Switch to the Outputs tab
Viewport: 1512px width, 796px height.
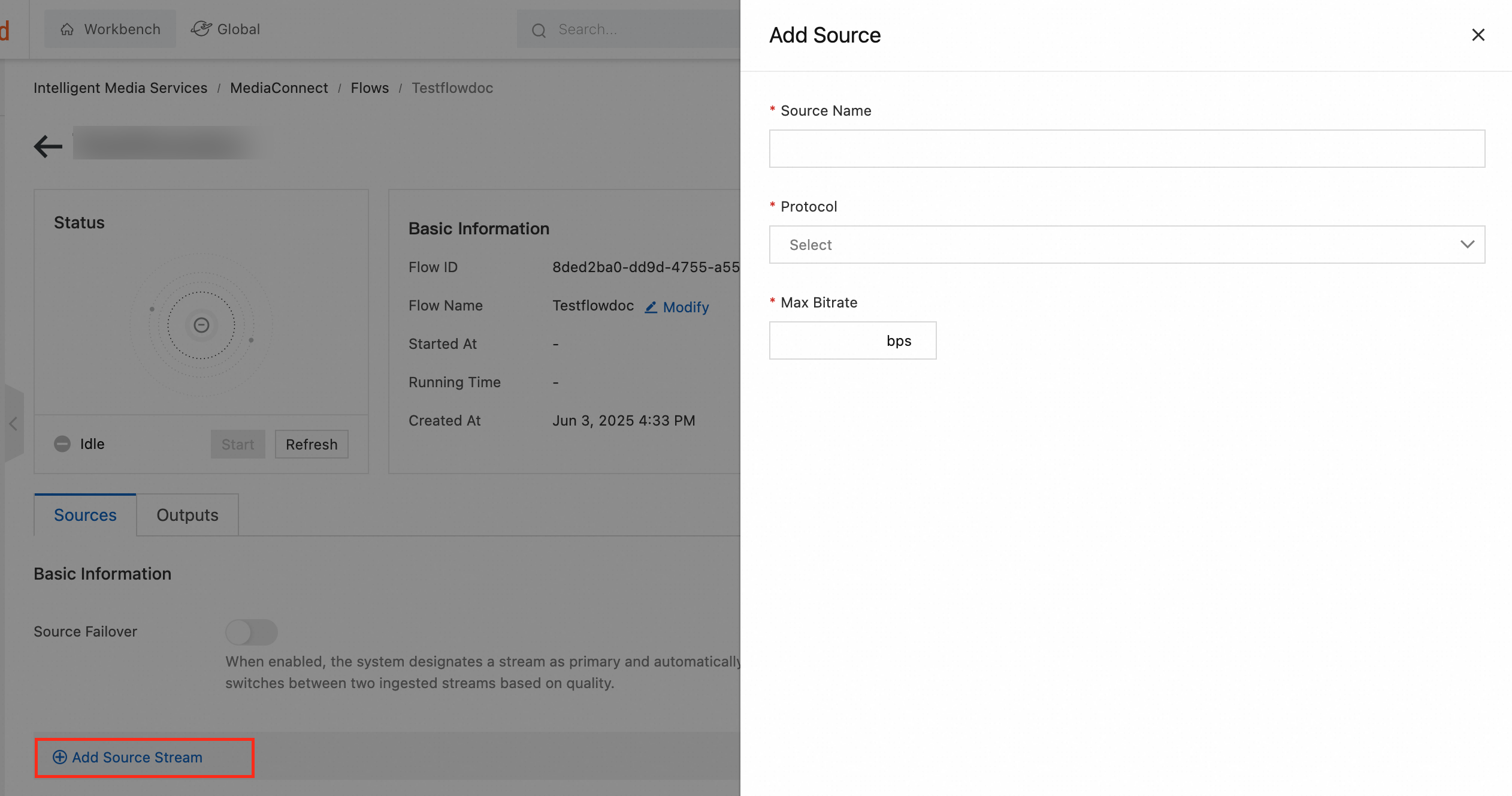(187, 515)
